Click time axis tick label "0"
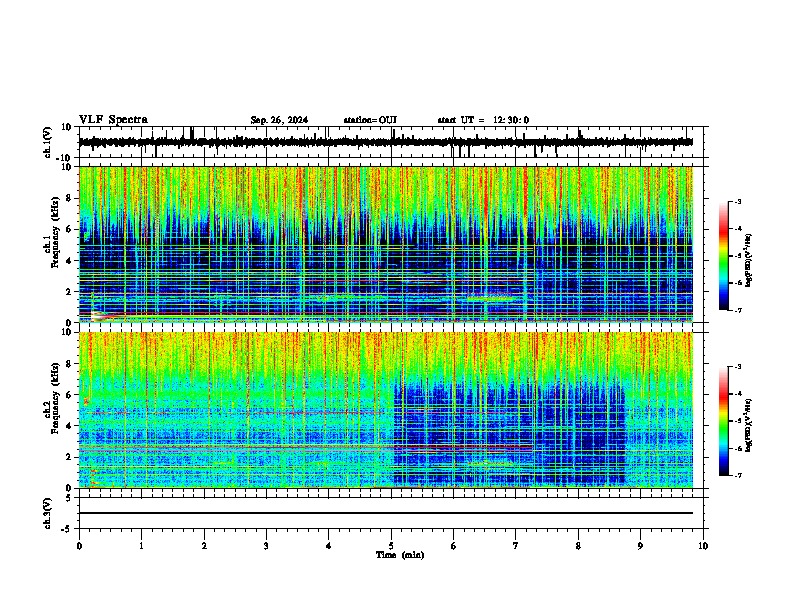The height and width of the screenshot is (612, 792). click(x=79, y=546)
